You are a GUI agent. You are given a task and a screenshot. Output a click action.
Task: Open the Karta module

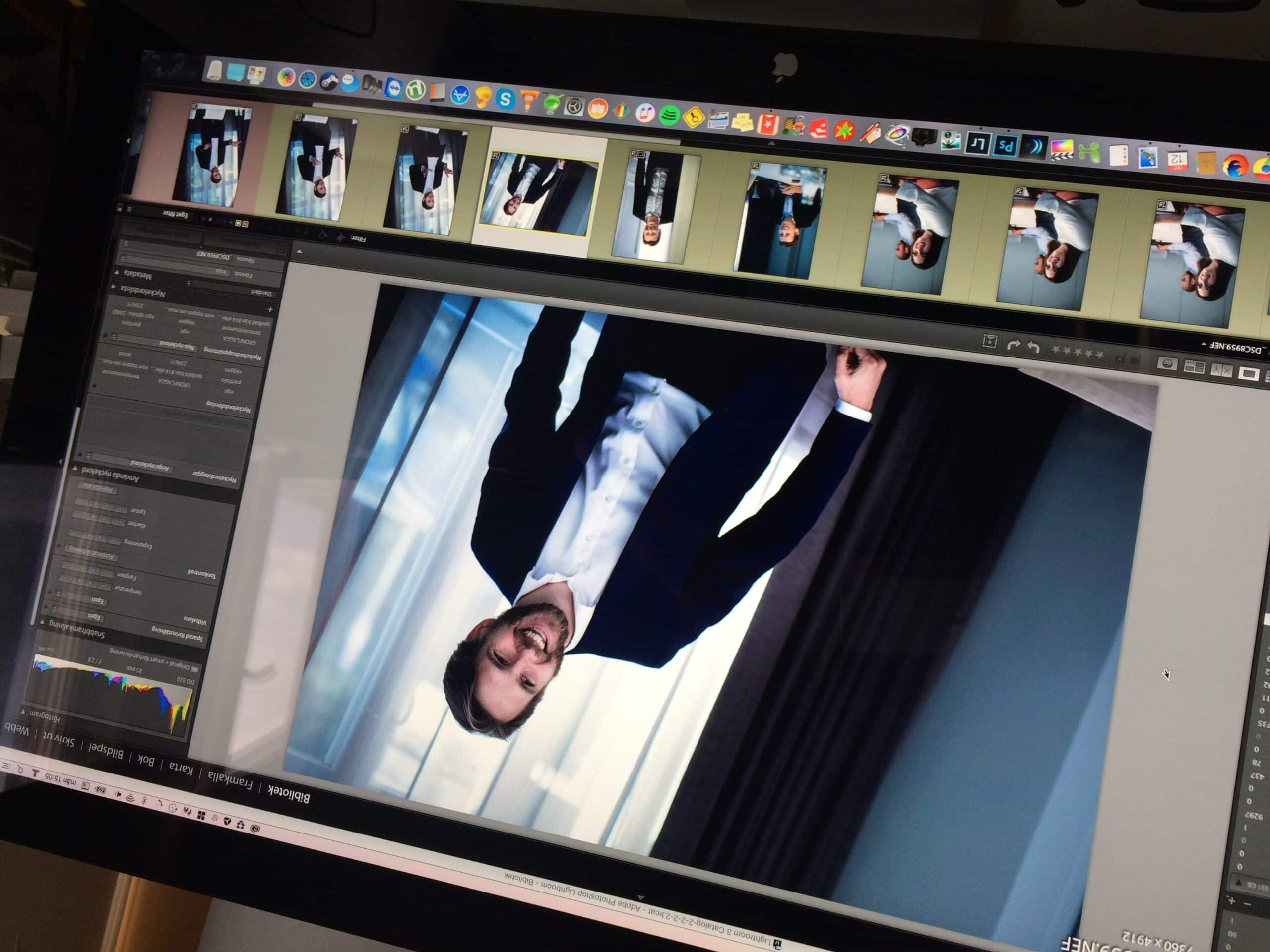(x=181, y=769)
